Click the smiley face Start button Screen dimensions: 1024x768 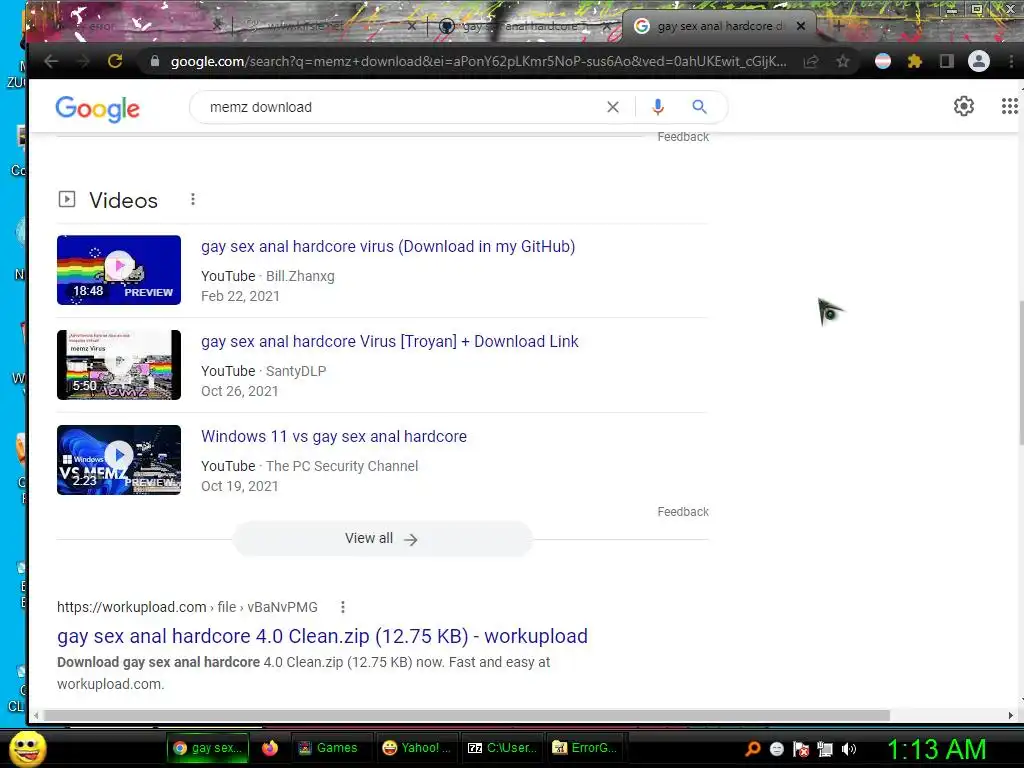point(27,748)
